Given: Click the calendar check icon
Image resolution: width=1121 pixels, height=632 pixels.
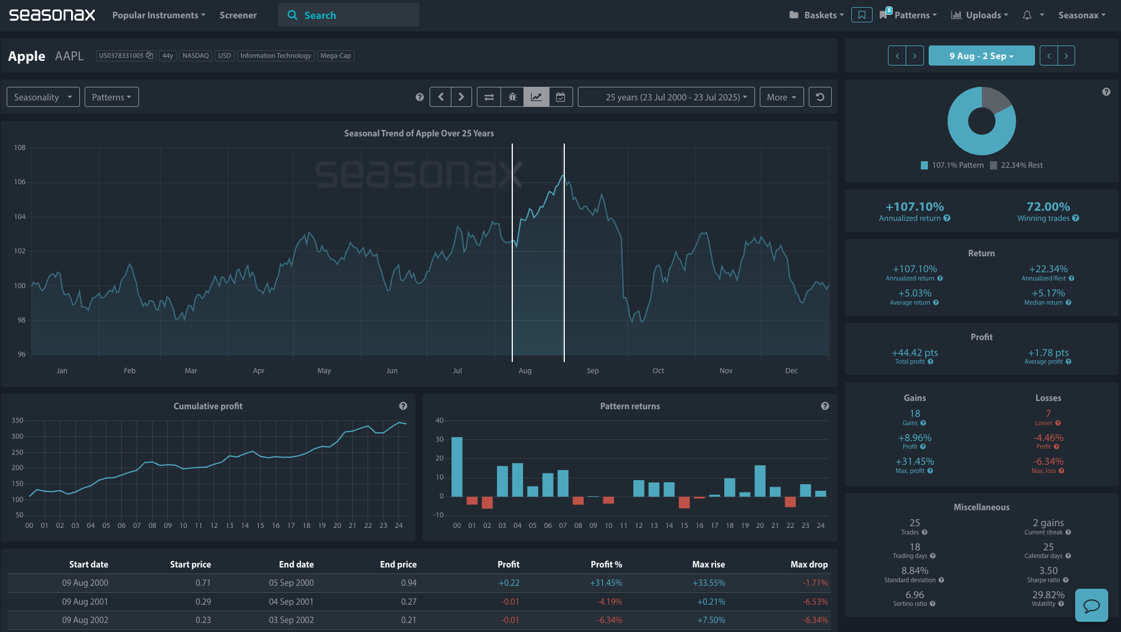Looking at the screenshot, I should point(560,97).
